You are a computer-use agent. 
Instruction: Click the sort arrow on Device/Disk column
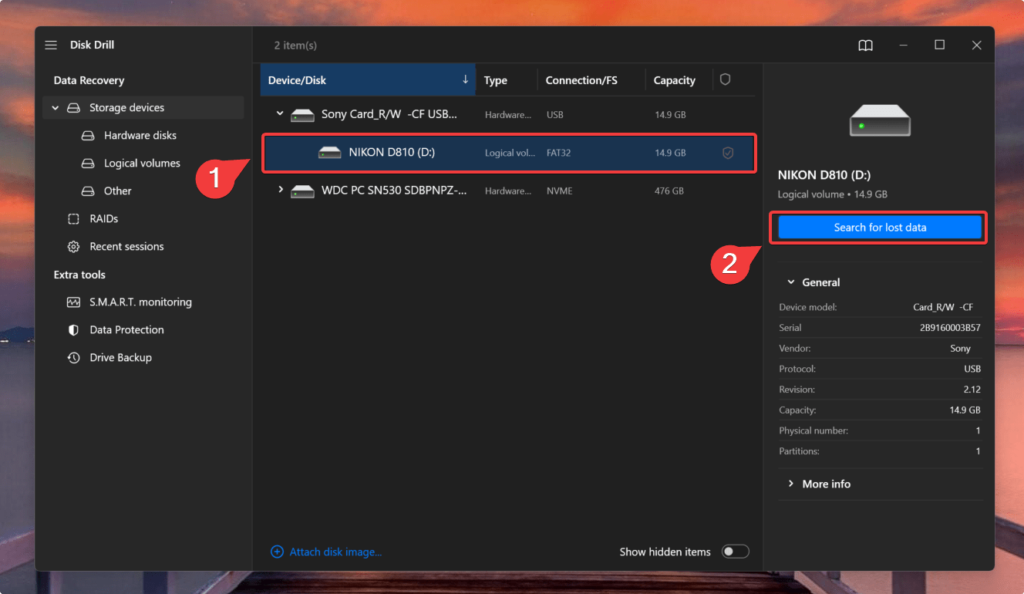(466, 80)
